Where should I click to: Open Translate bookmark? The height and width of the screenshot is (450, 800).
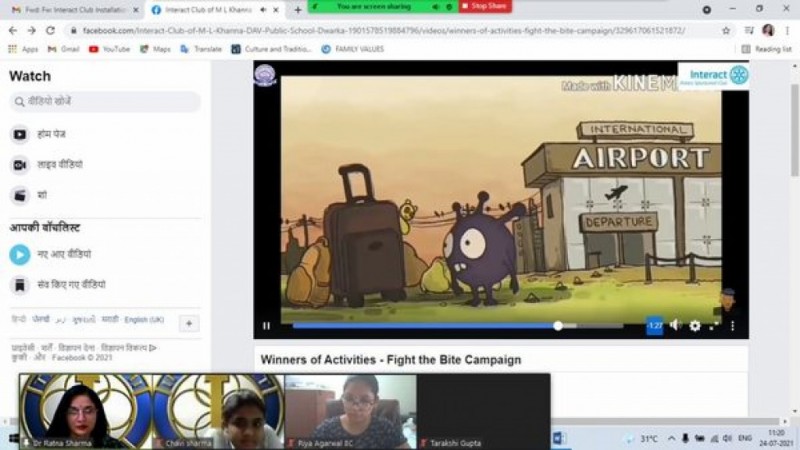pyautogui.click(x=201, y=49)
